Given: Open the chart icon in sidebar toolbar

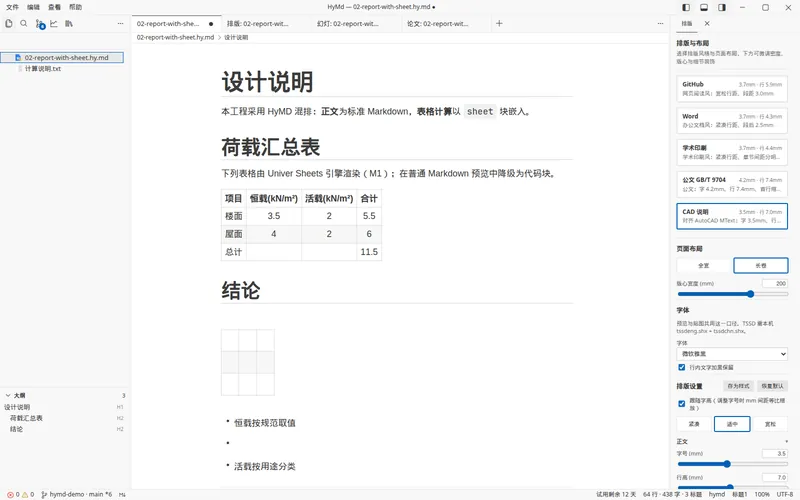Looking at the screenshot, I should 54,23.
